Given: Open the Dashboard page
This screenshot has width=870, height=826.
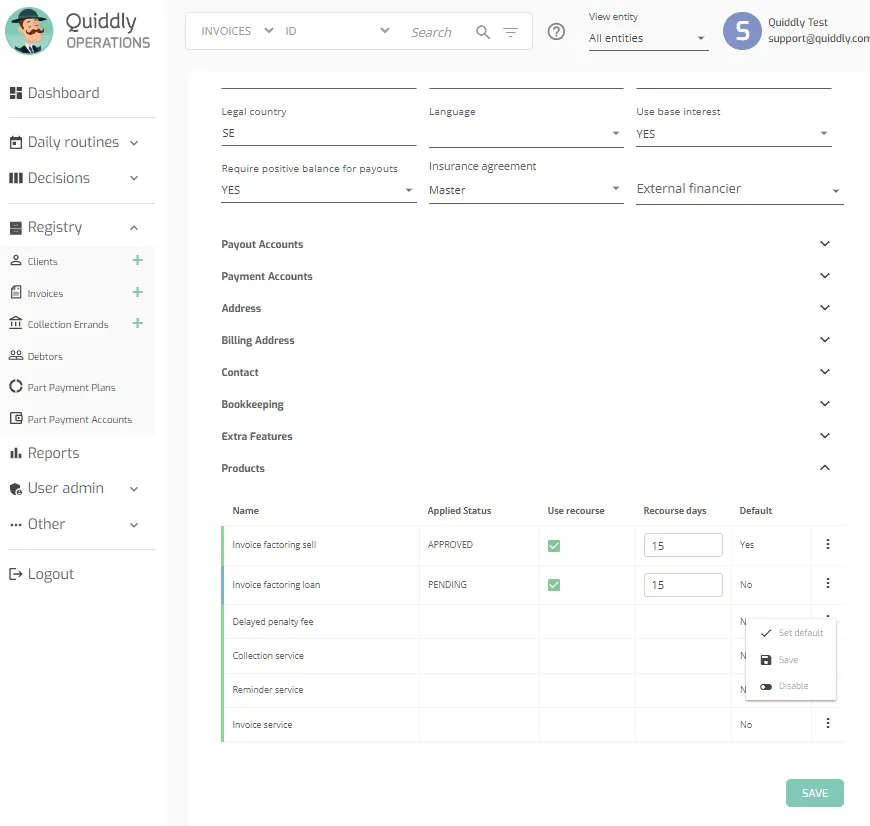Looking at the screenshot, I should pyautogui.click(x=55, y=93).
